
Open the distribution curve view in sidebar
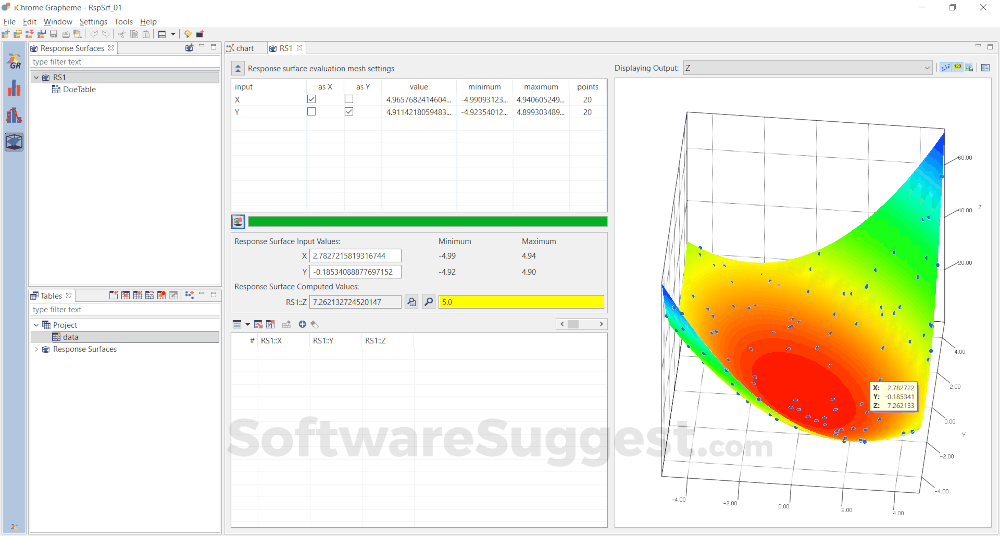click(14, 115)
